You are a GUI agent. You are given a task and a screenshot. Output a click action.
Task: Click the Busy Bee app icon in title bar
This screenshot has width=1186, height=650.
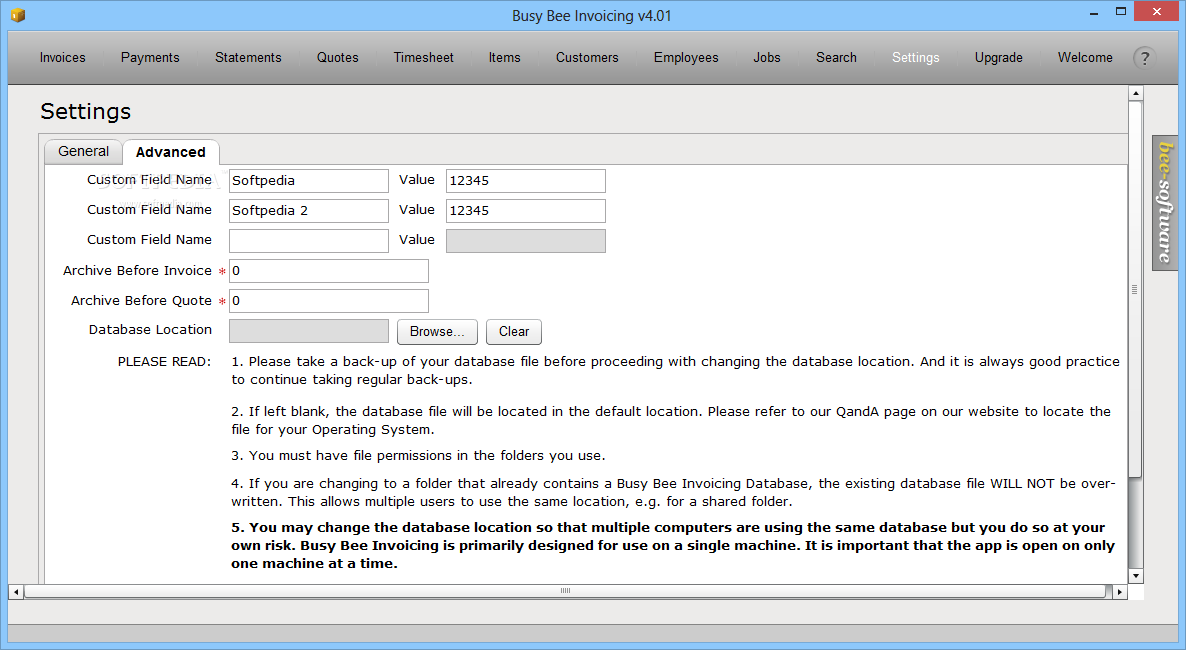pos(18,15)
